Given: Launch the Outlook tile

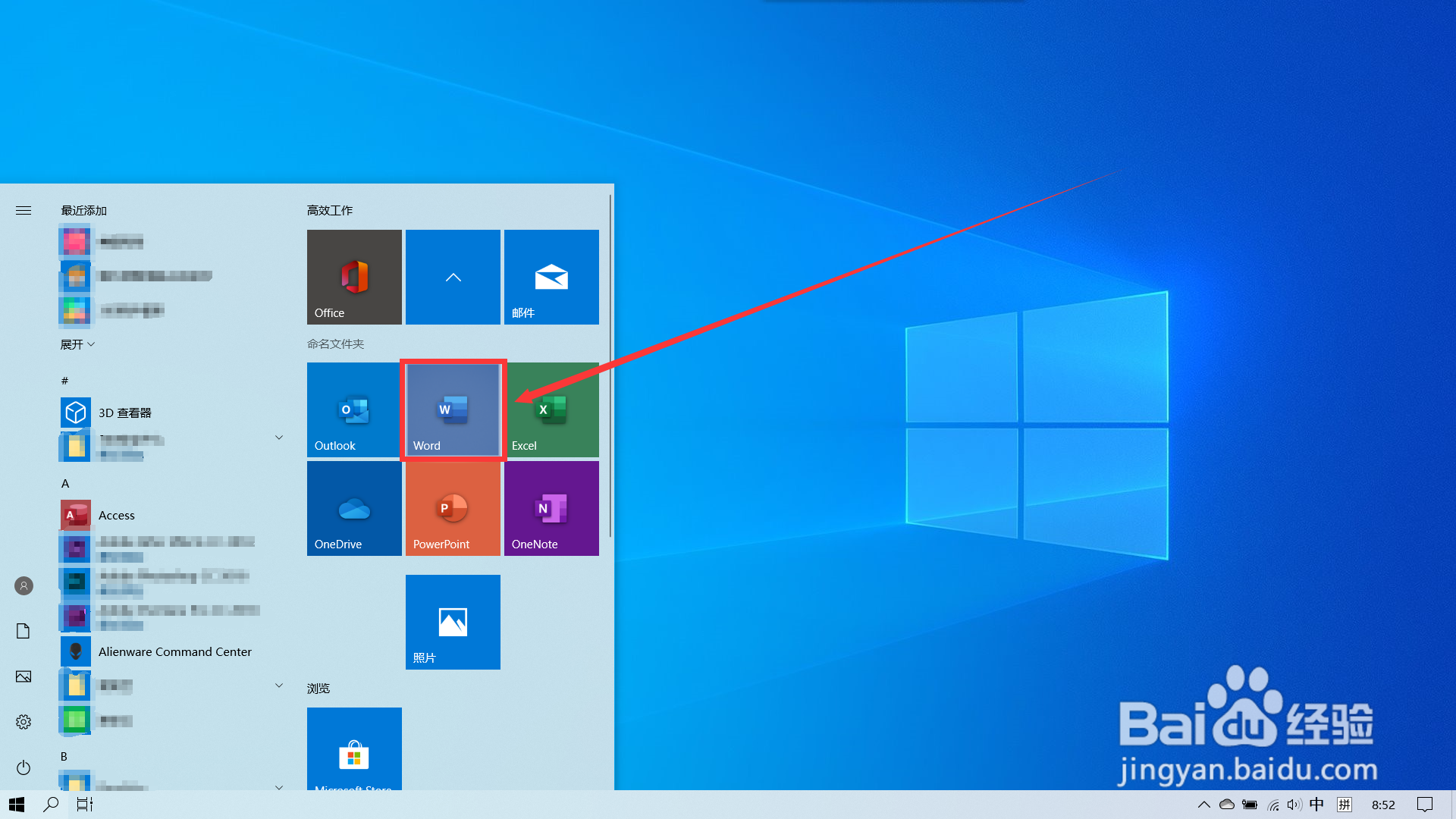Looking at the screenshot, I should point(354,409).
